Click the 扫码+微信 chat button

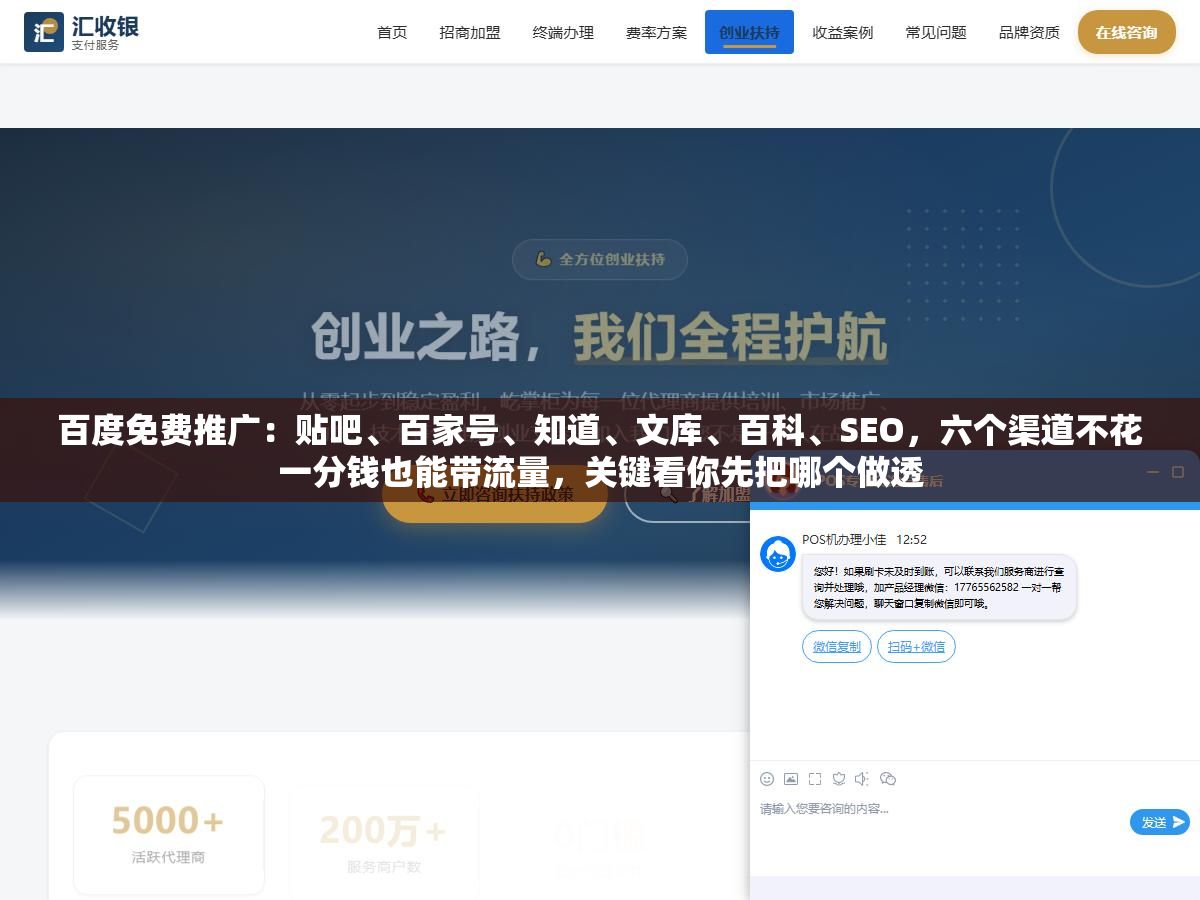point(916,646)
